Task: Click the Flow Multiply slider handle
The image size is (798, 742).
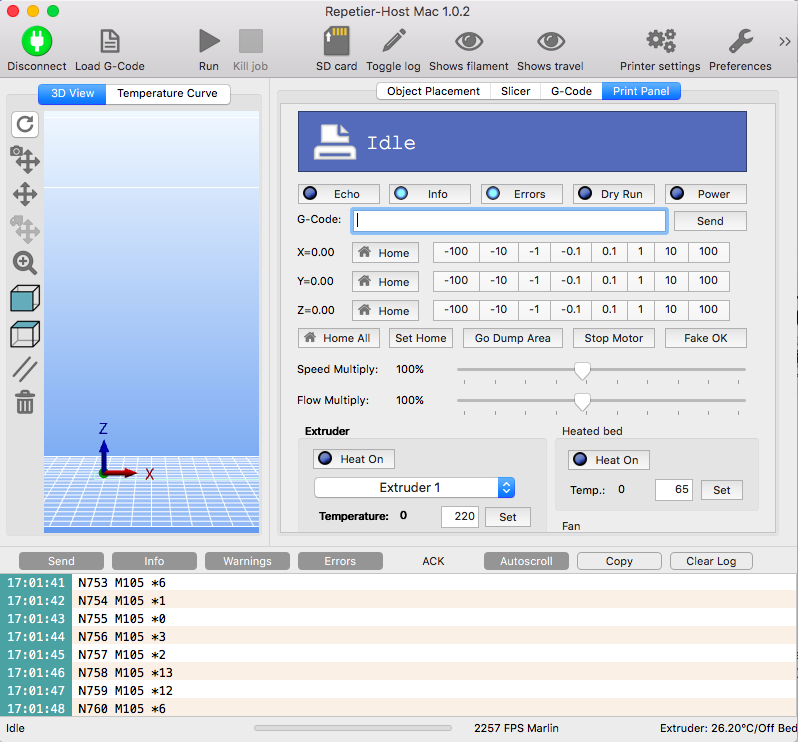Action: 582,402
